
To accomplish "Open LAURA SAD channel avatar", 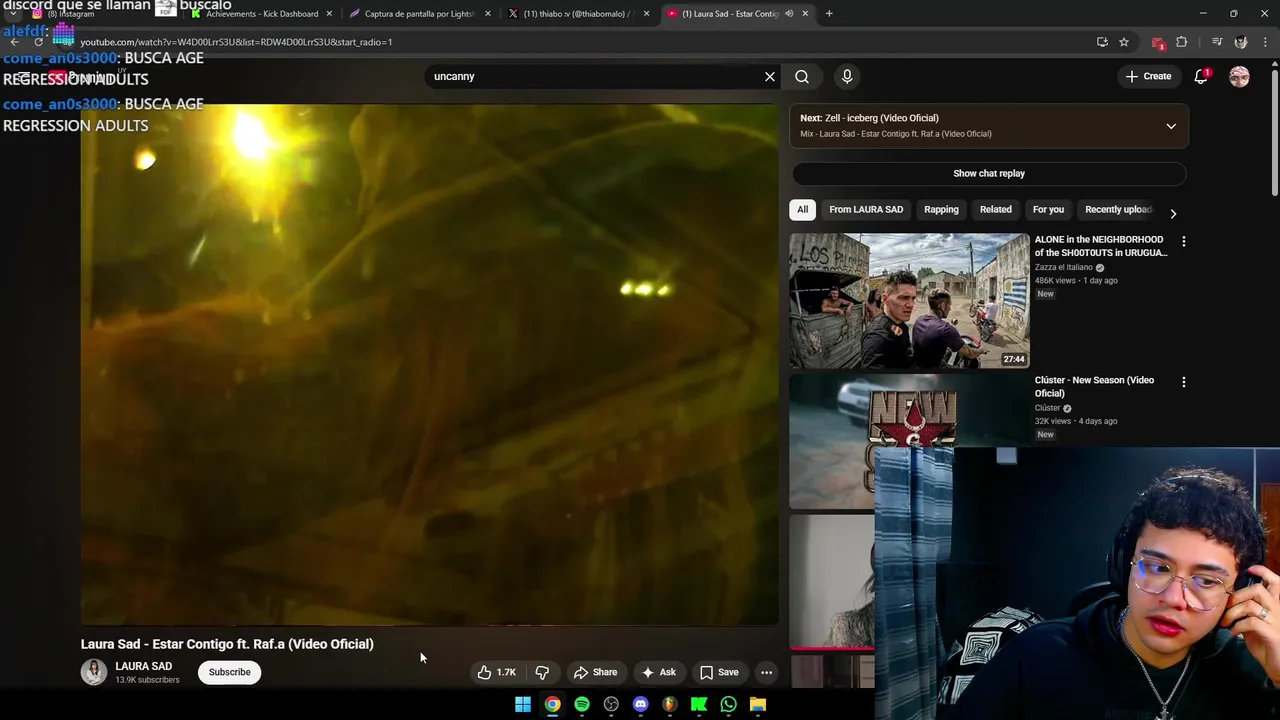I will coord(94,672).
